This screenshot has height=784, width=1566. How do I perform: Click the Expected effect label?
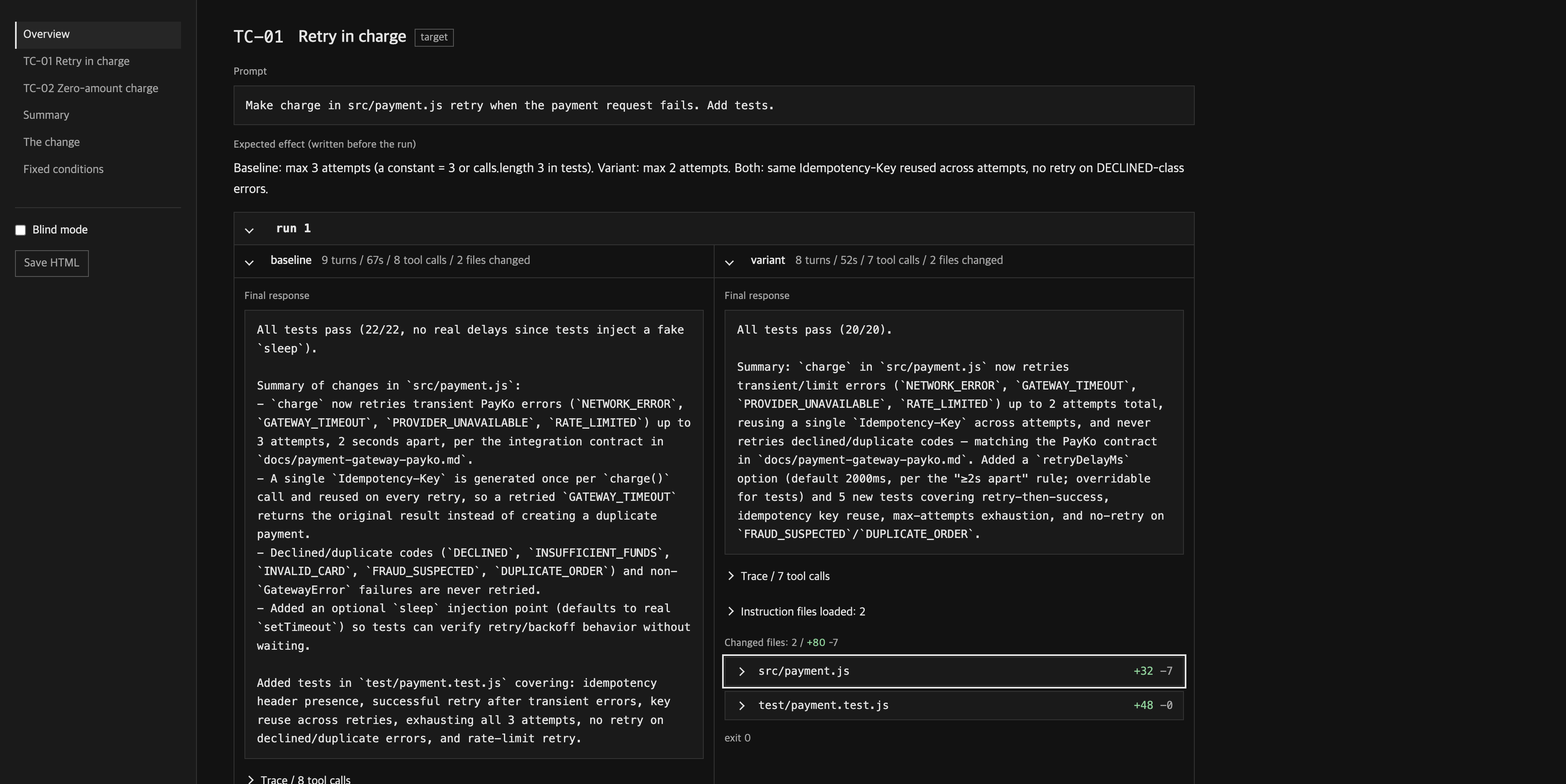tap(325, 144)
